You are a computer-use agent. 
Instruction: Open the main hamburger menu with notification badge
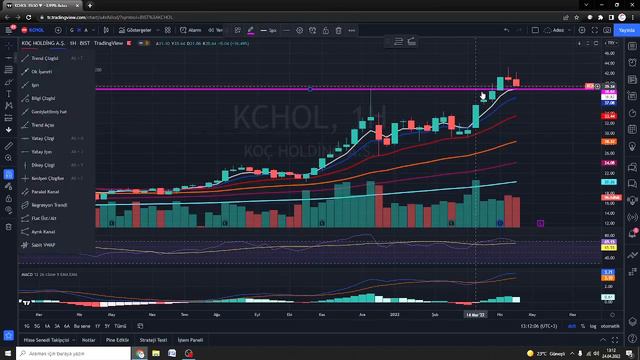click(x=9, y=30)
